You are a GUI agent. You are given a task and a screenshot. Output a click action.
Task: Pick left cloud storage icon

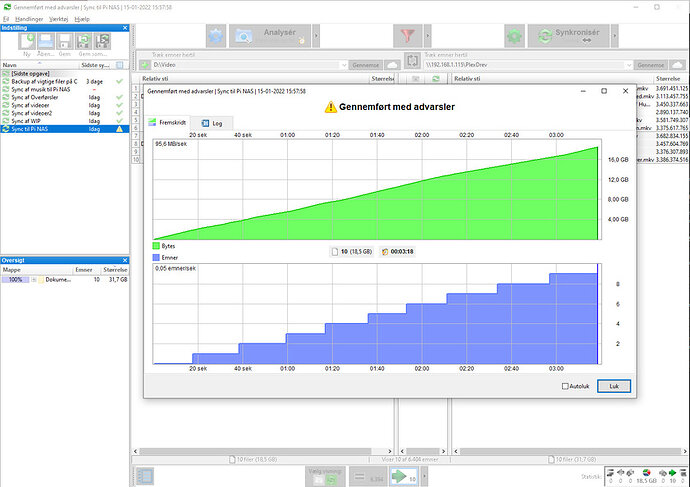(392, 65)
